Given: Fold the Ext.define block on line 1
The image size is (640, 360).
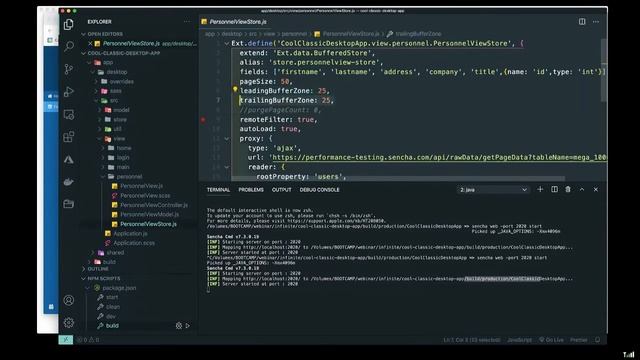Looking at the screenshot, I should click(x=227, y=43).
